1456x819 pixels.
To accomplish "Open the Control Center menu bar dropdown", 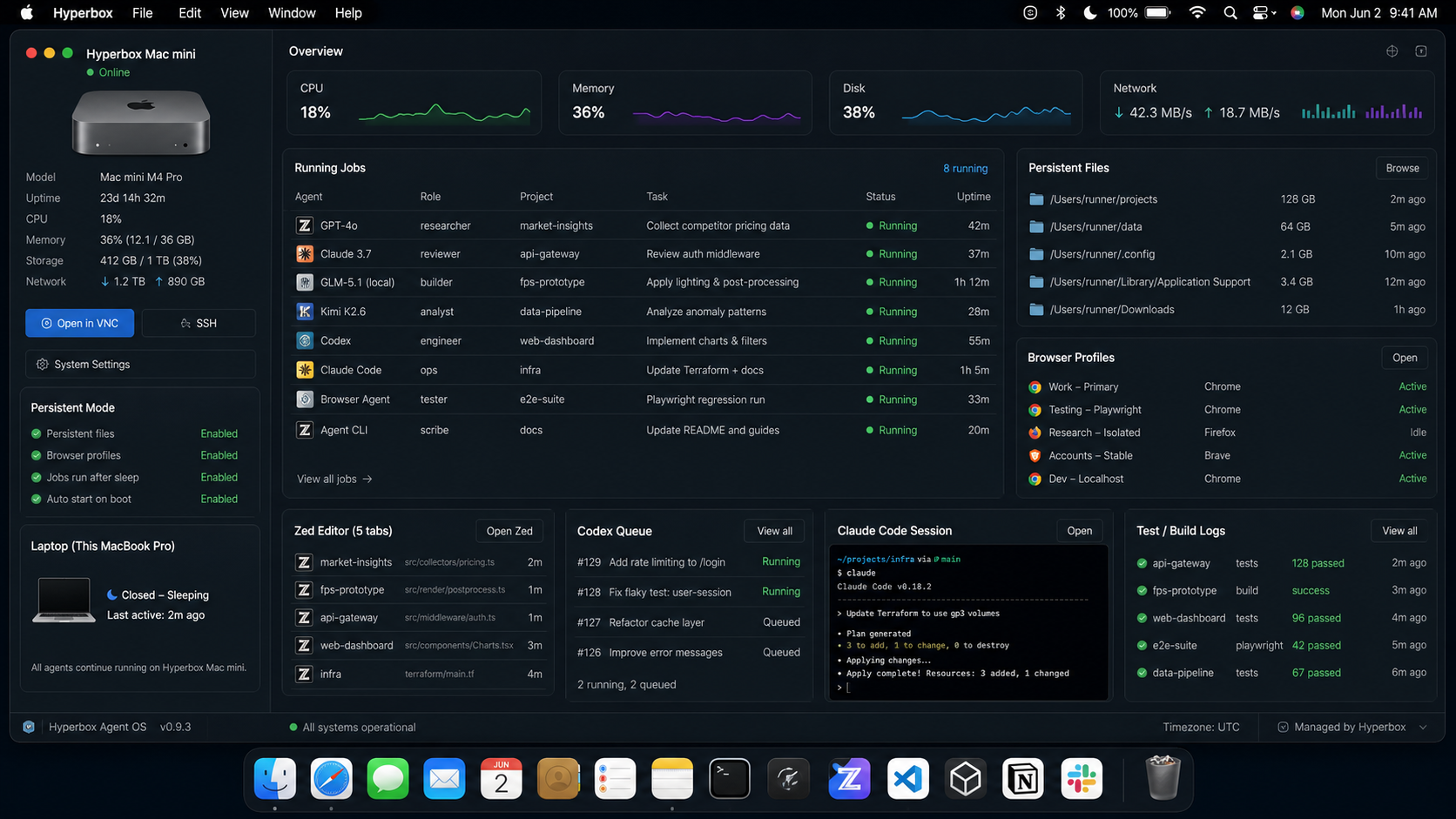I will 1264,13.
